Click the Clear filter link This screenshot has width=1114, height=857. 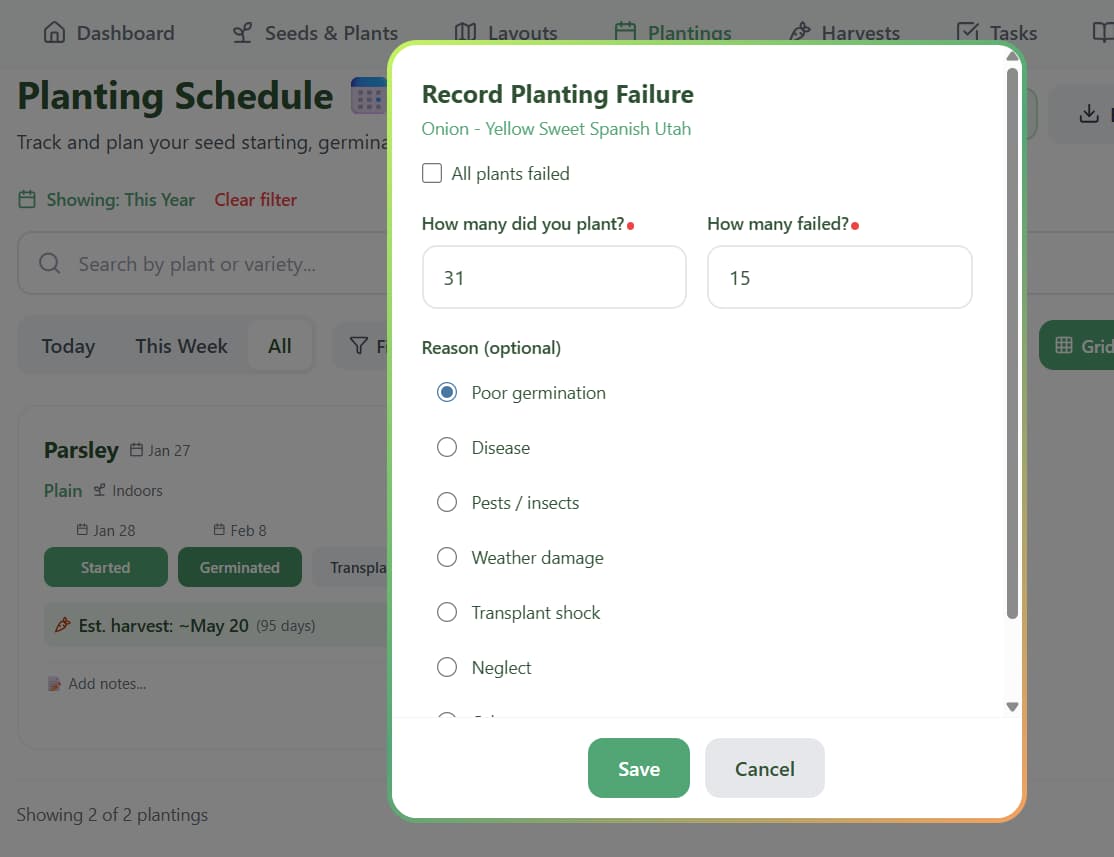255,200
